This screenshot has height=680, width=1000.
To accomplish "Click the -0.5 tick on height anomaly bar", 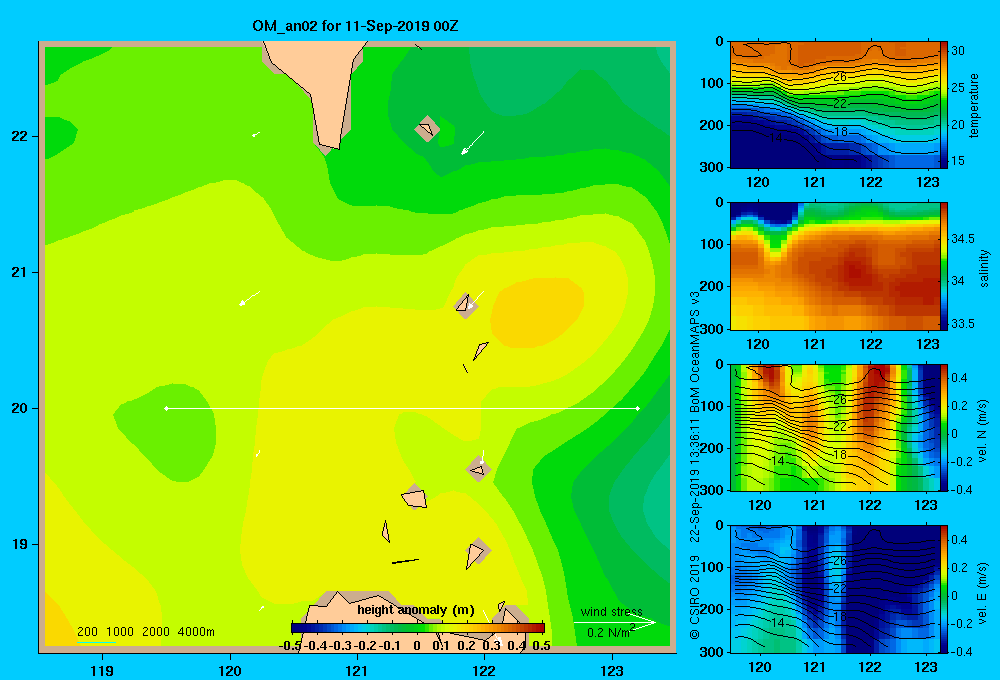I will [x=290, y=646].
